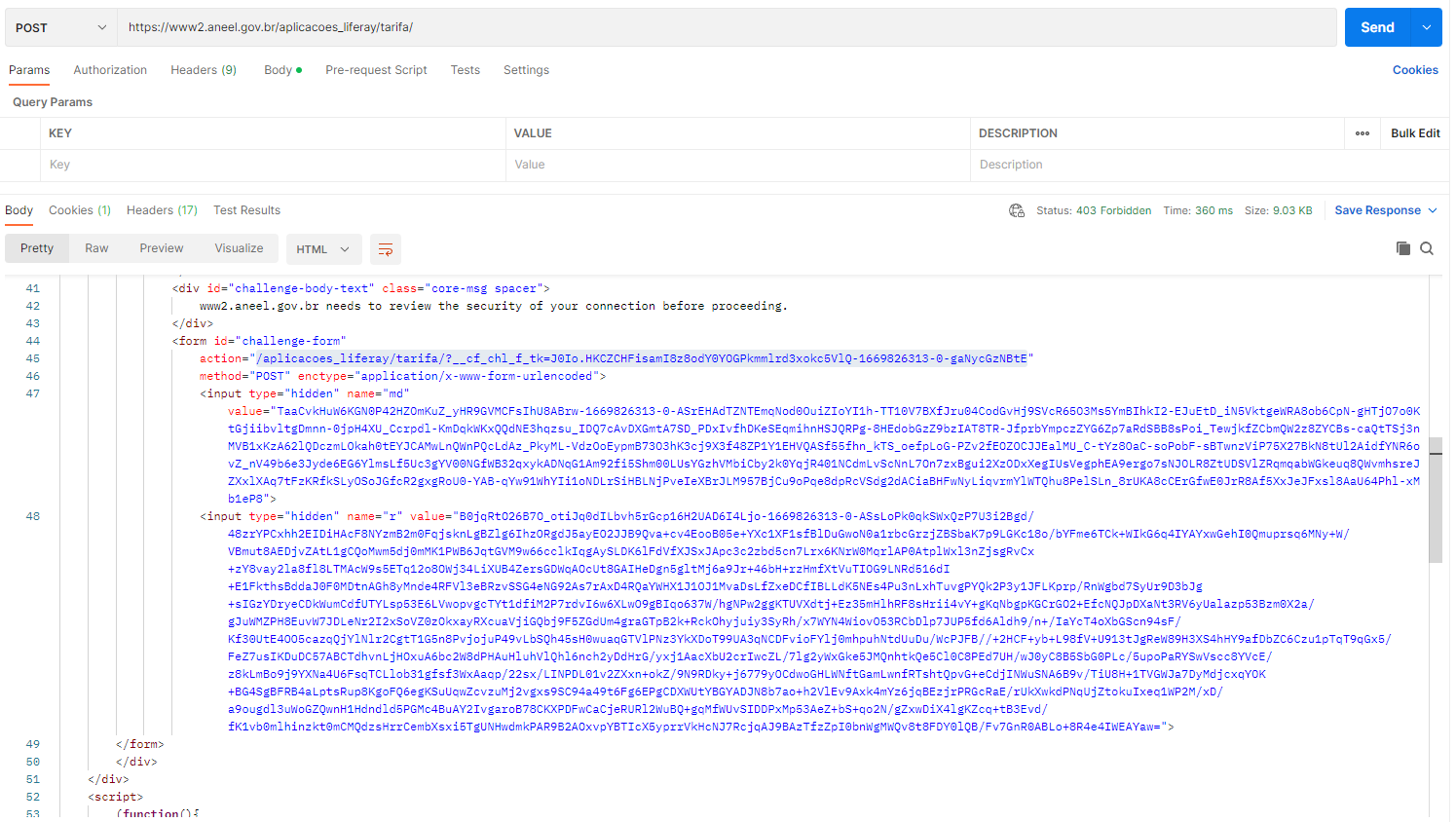The width and height of the screenshot is (1456, 822).
Task: Click the Value input in query params
Action: pos(737,165)
